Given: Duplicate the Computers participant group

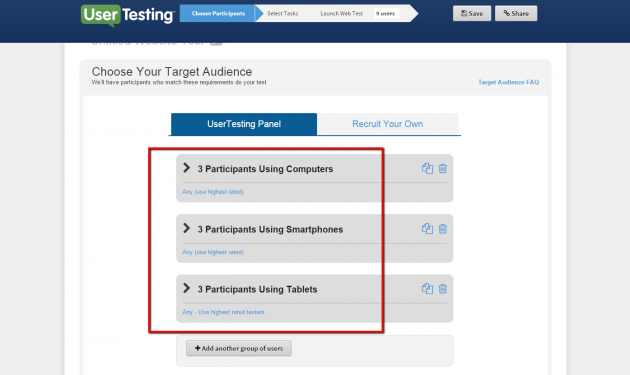Looking at the screenshot, I should [x=427, y=168].
